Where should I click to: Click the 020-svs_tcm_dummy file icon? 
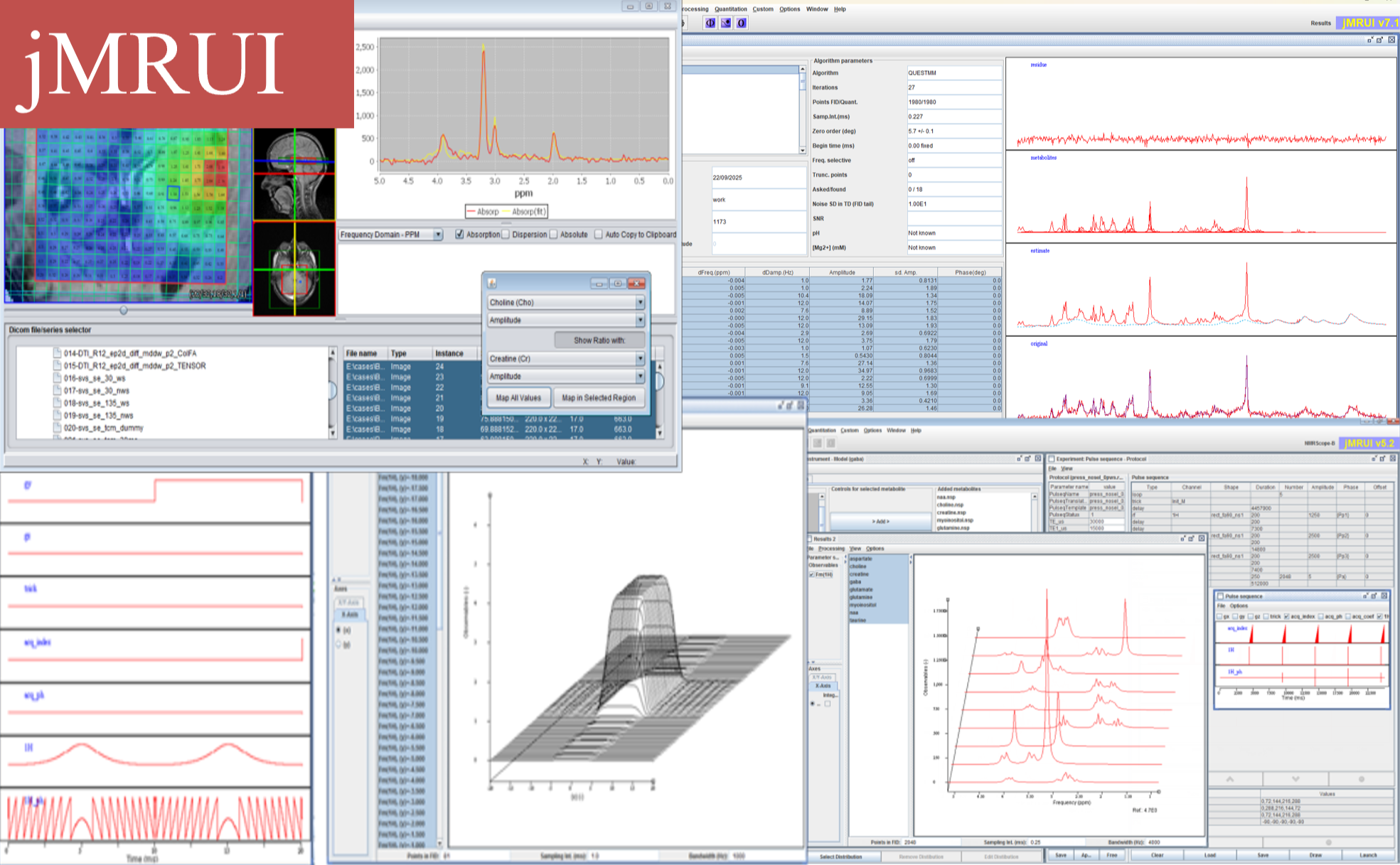pyautogui.click(x=57, y=428)
